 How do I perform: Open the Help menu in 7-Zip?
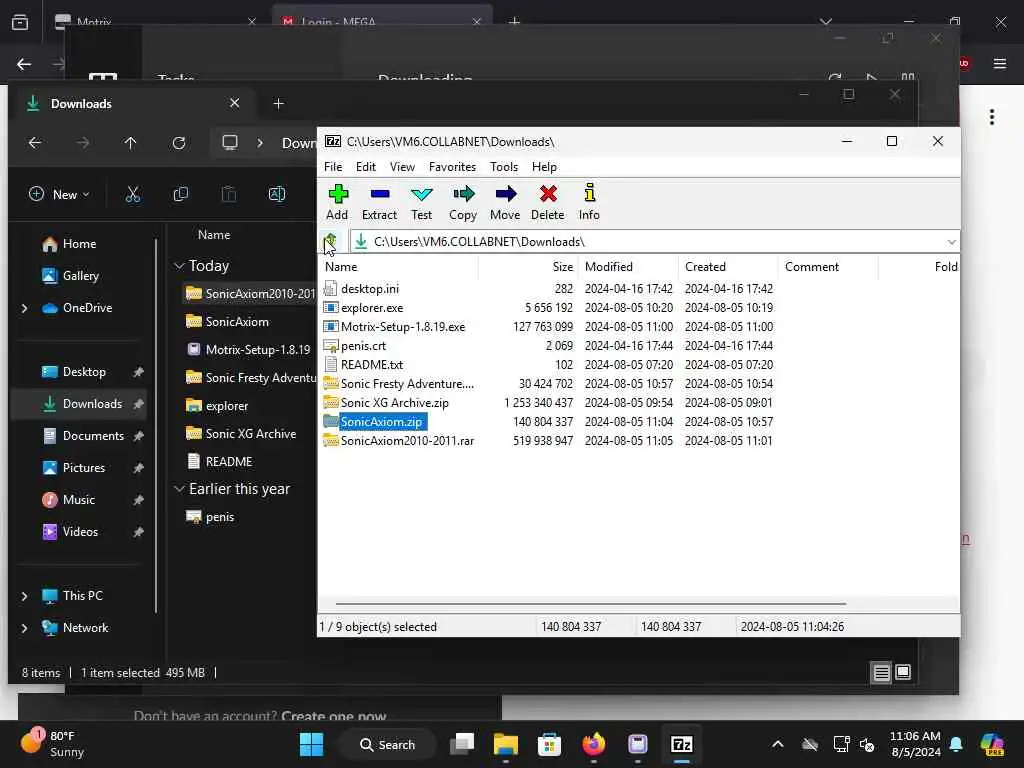click(544, 167)
